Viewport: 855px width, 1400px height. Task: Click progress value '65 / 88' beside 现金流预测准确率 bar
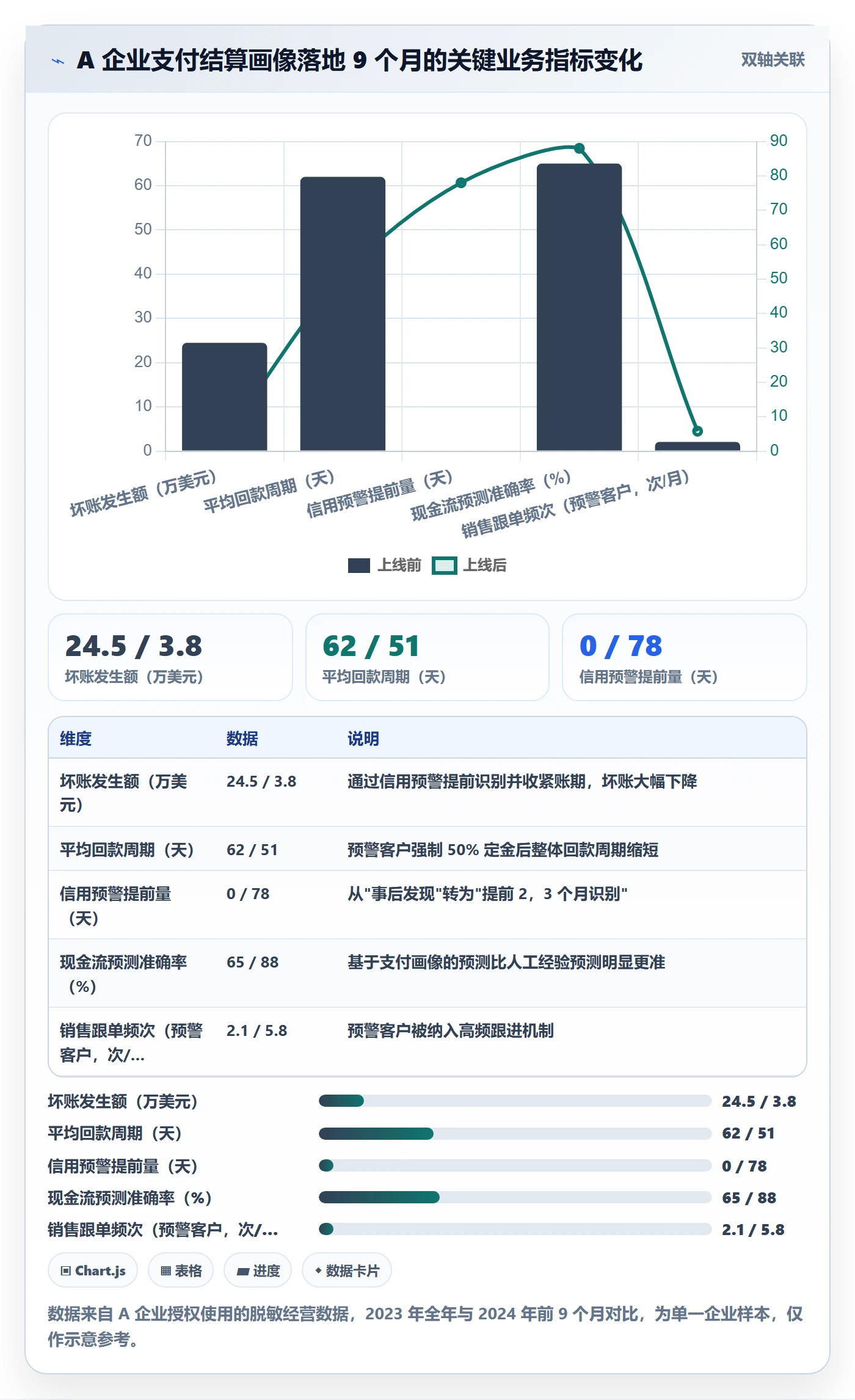coord(749,1198)
